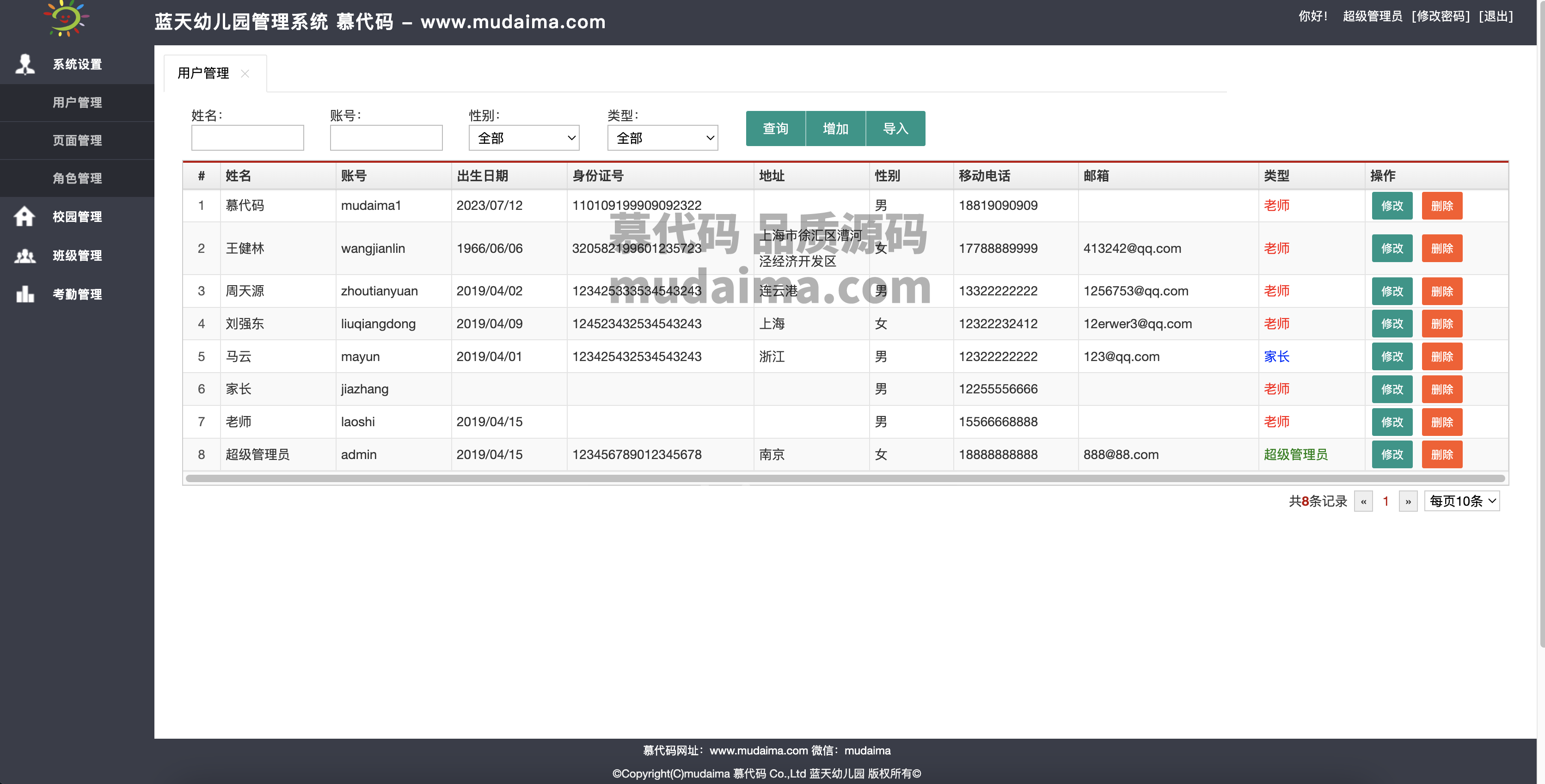1545x784 pixels.
Task: Click 修改 for account jiazhang
Action: pos(1392,389)
